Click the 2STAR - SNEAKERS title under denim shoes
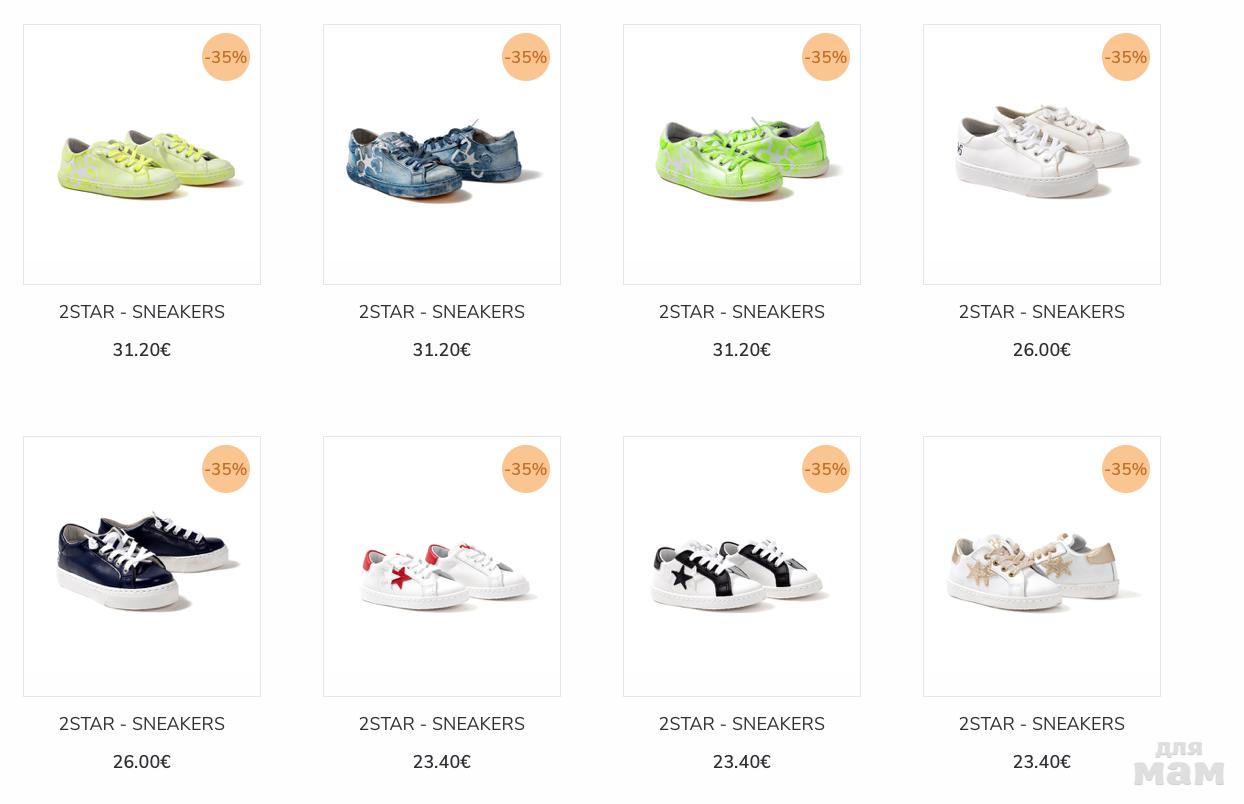The width and height of the screenshot is (1244, 804). (442, 312)
